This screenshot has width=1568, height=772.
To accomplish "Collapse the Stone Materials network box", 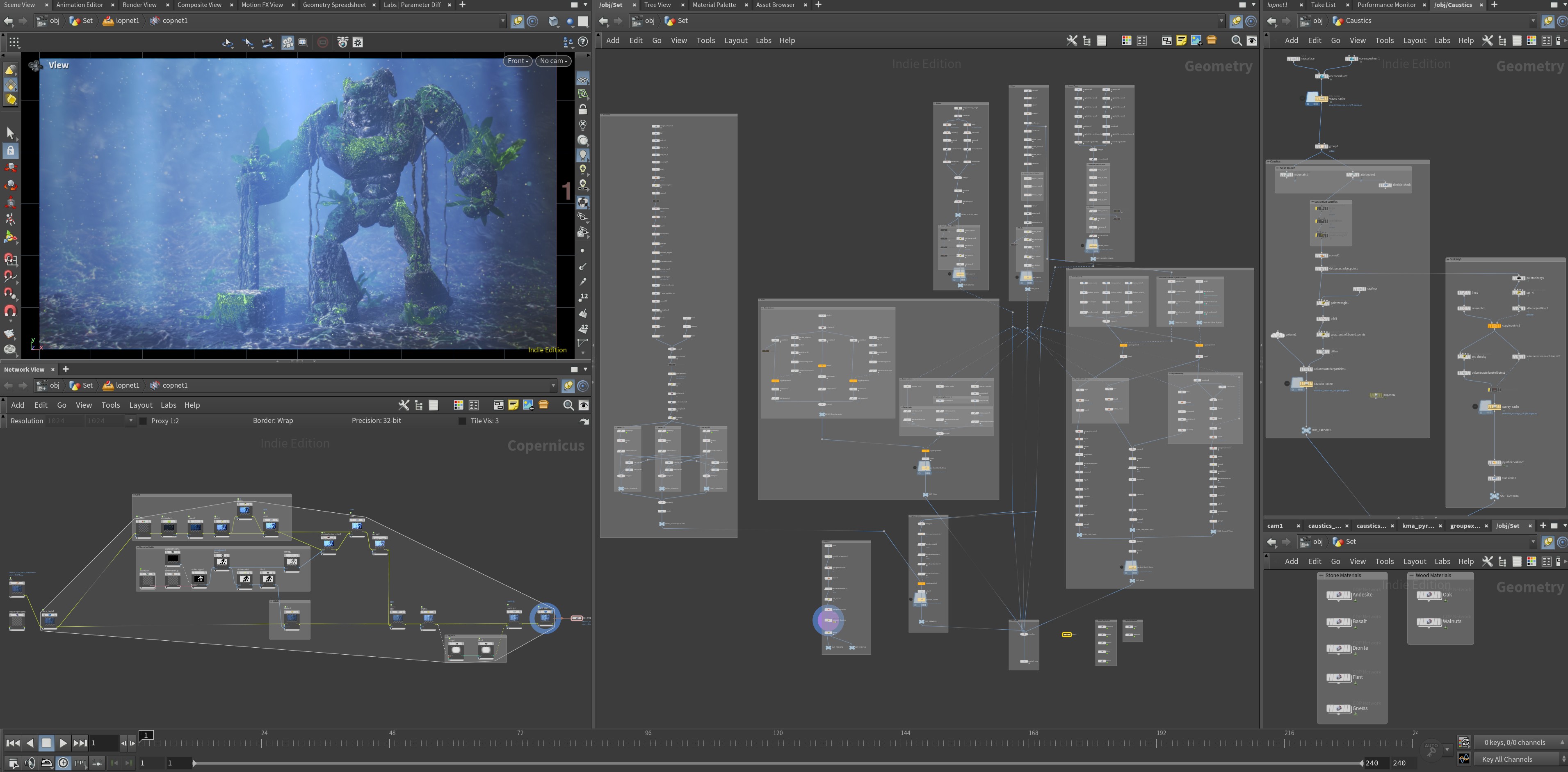I will tap(1322, 576).
